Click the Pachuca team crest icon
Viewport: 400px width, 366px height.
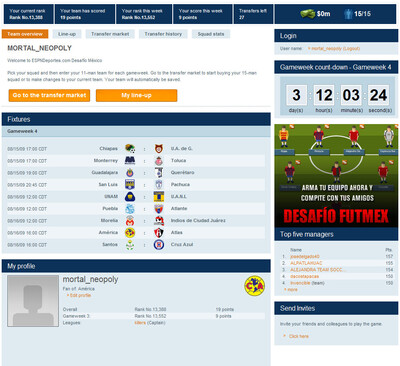coord(159,184)
